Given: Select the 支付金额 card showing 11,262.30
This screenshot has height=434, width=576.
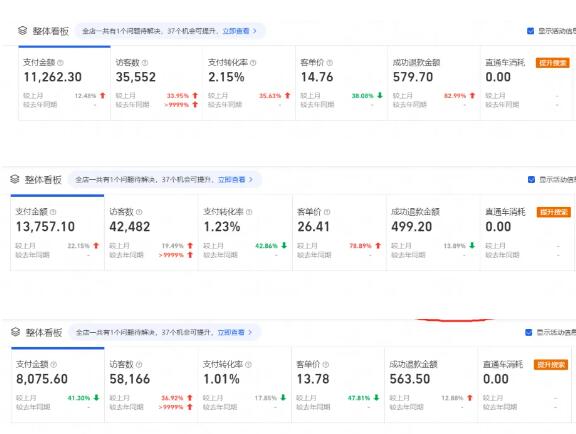Looking at the screenshot, I should click(65, 83).
